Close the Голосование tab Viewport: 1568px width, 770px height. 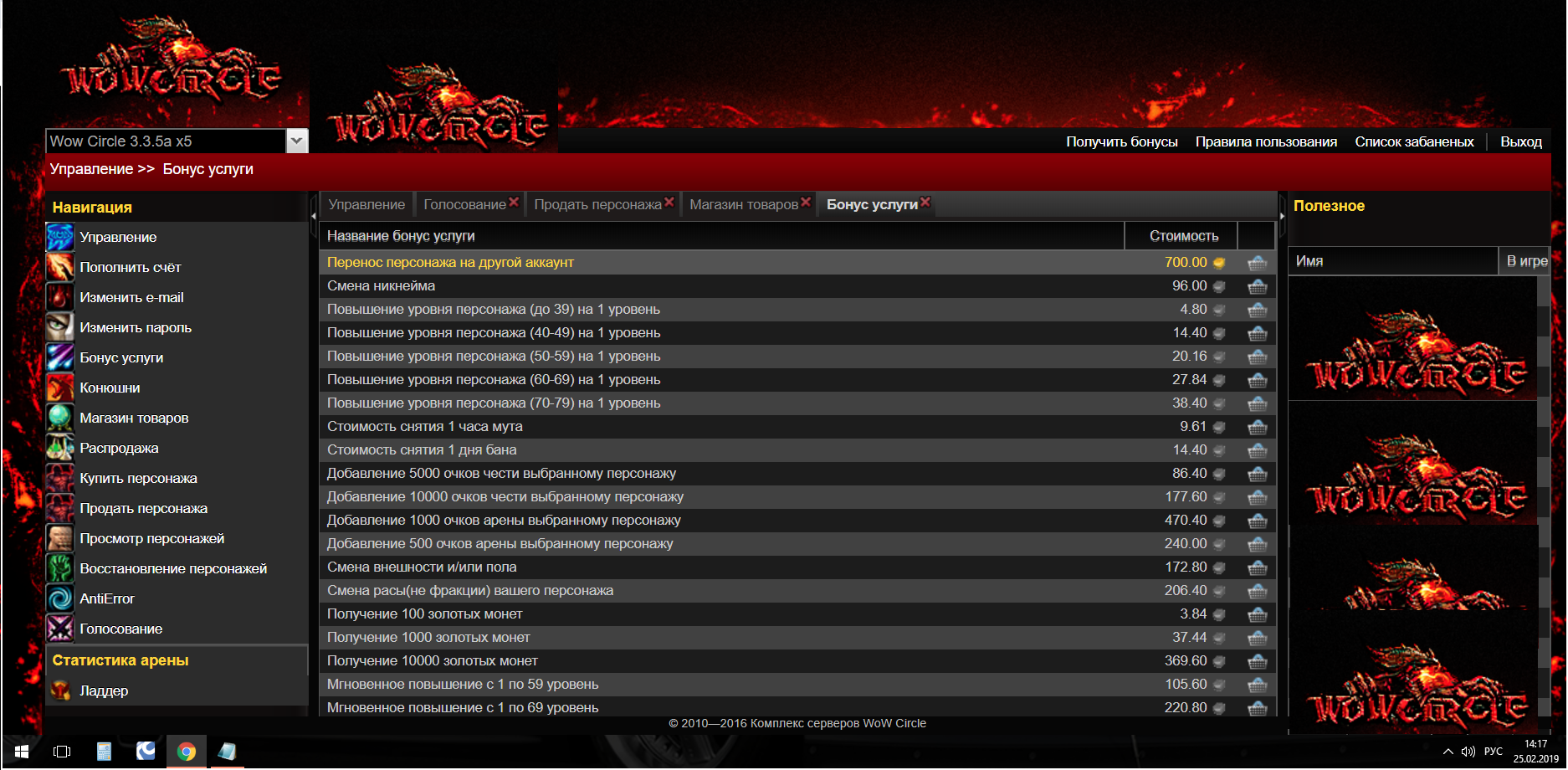pyautogui.click(x=514, y=203)
